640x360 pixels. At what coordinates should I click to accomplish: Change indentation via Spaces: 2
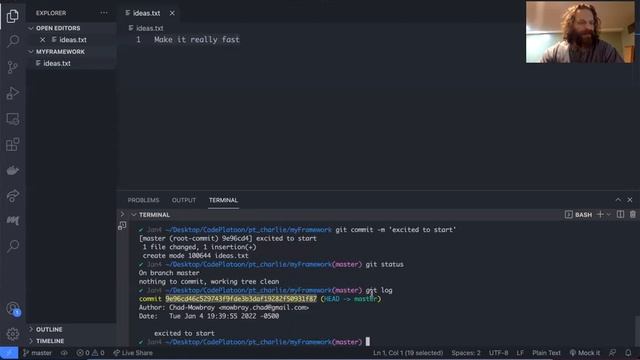point(466,353)
